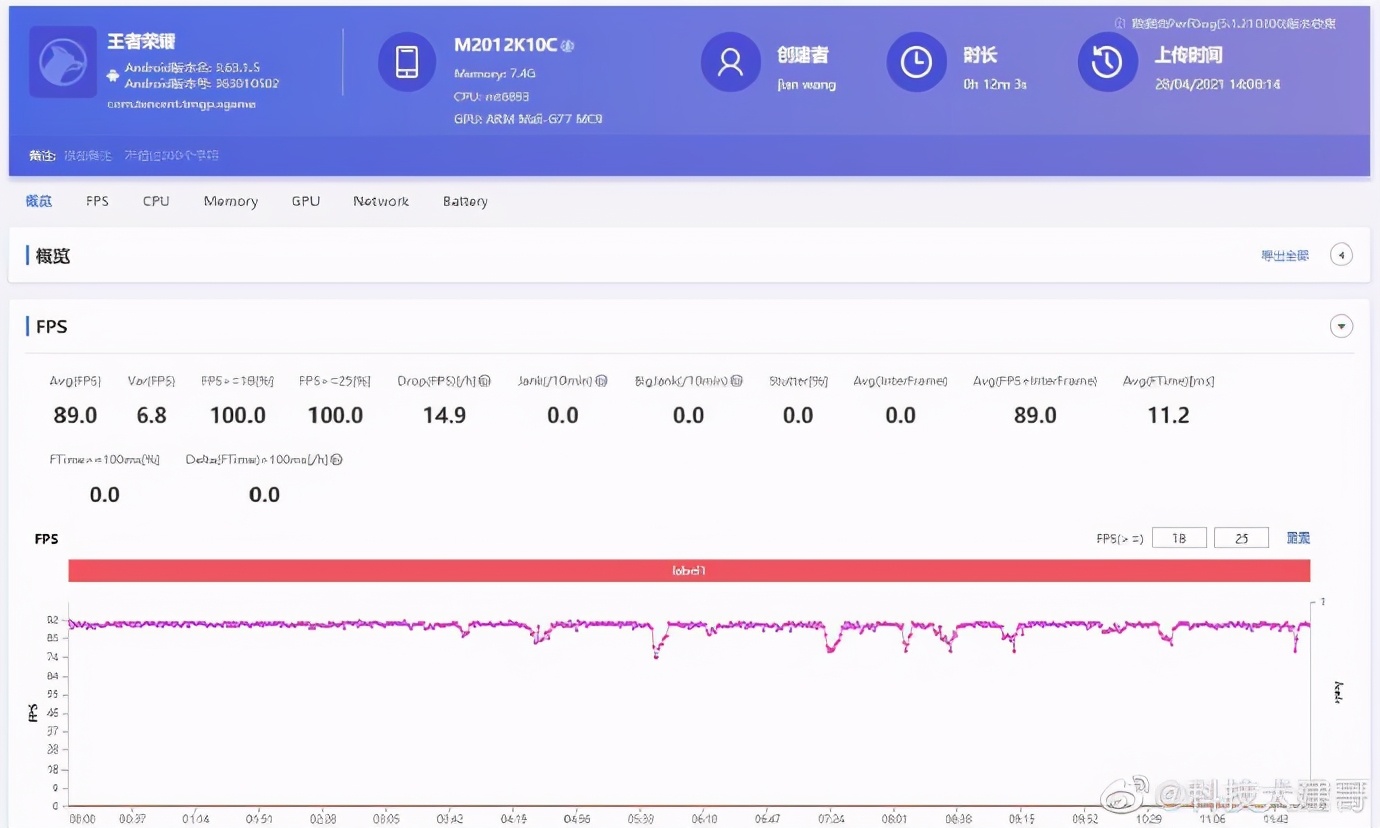The height and width of the screenshot is (828, 1380).
Task: Click the Drop(FPS) value 14.9
Action: [444, 415]
